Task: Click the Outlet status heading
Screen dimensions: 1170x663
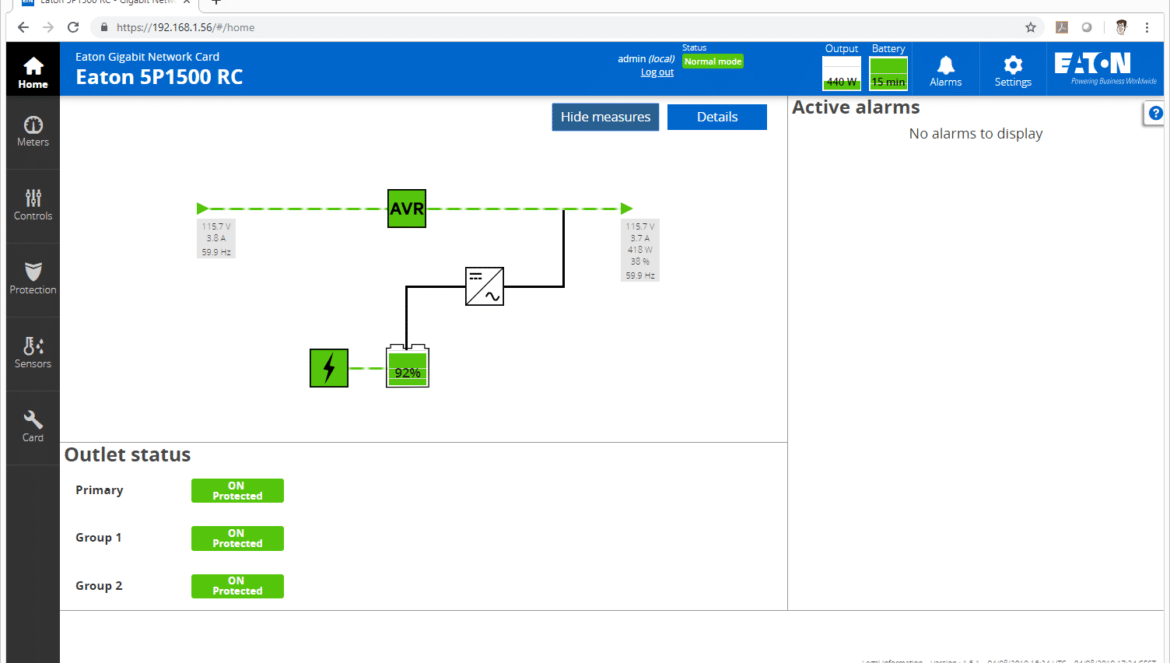Action: 128,455
